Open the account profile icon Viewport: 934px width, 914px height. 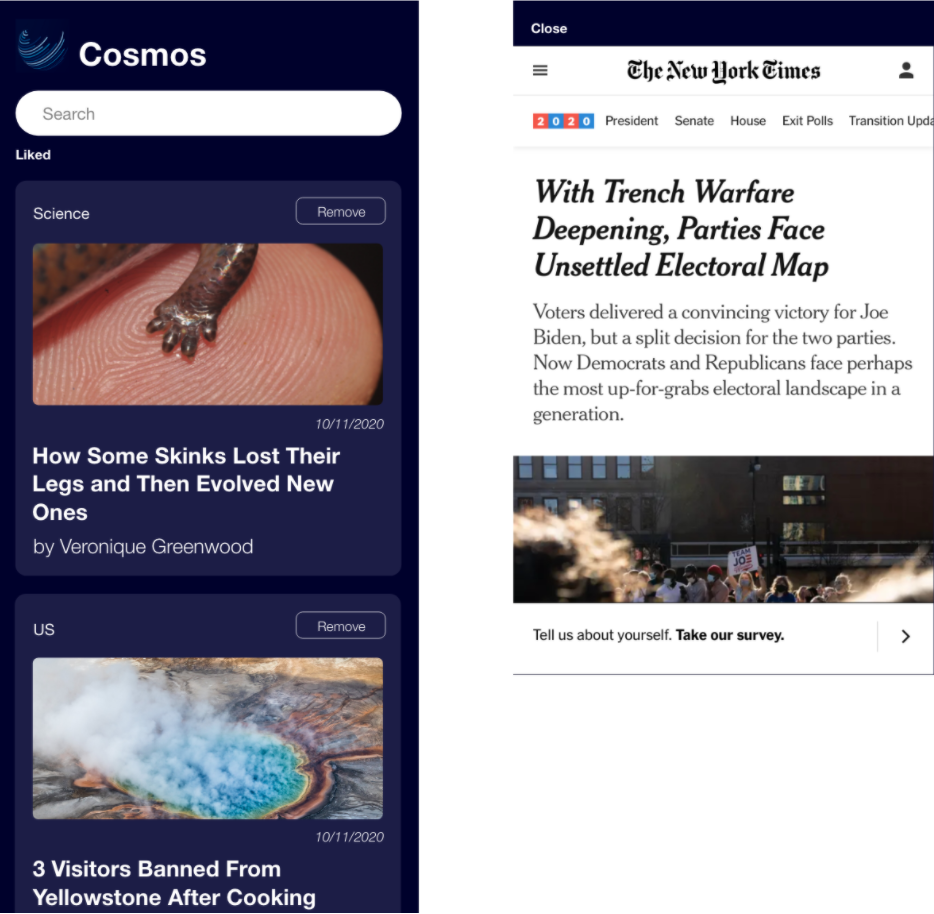(906, 70)
